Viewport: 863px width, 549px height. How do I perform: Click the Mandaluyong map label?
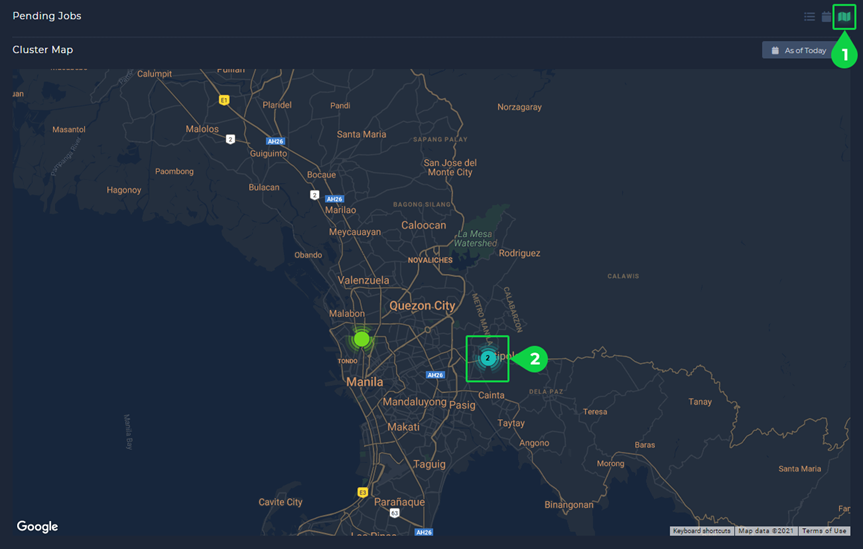pyautogui.click(x=414, y=402)
